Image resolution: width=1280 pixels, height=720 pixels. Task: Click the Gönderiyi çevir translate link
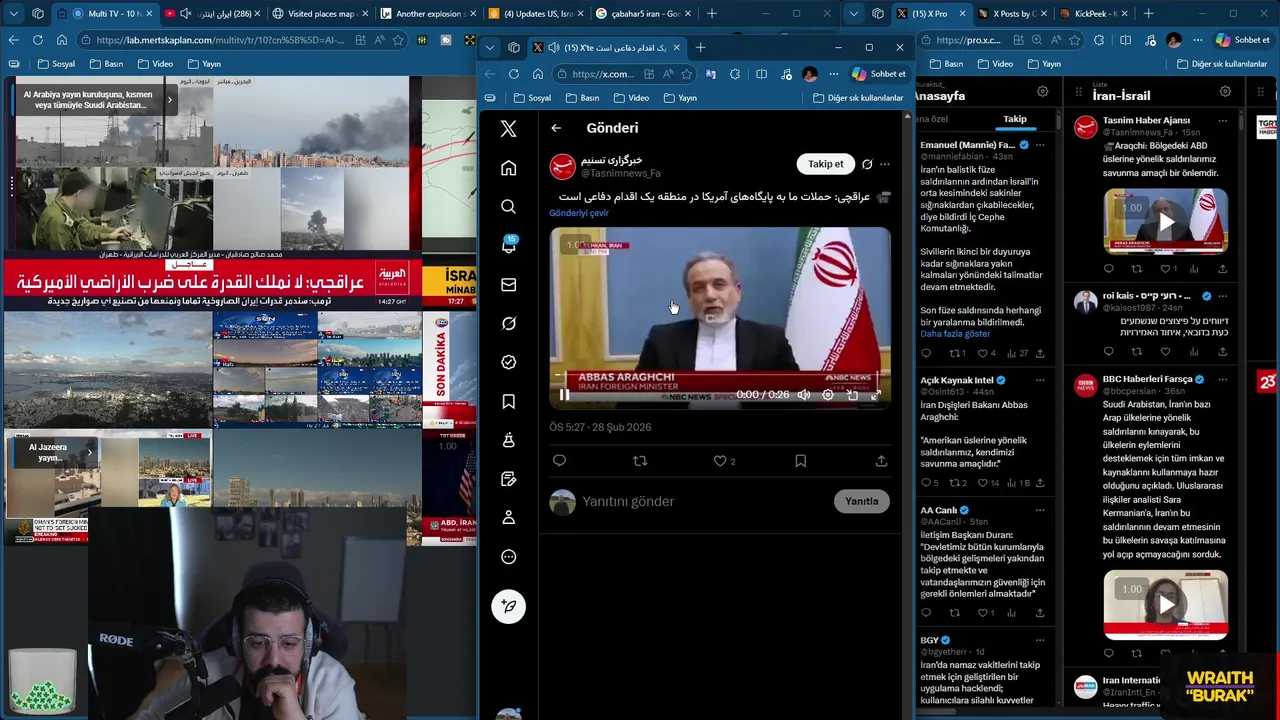pyautogui.click(x=579, y=213)
